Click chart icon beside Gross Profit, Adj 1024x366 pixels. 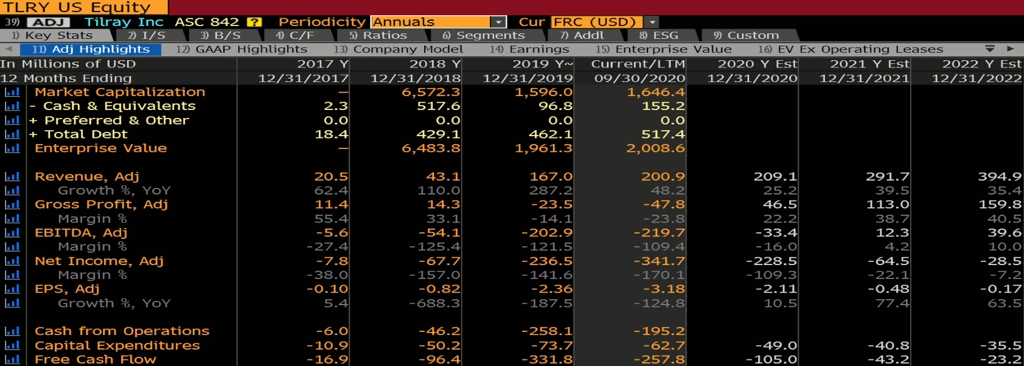11,205
